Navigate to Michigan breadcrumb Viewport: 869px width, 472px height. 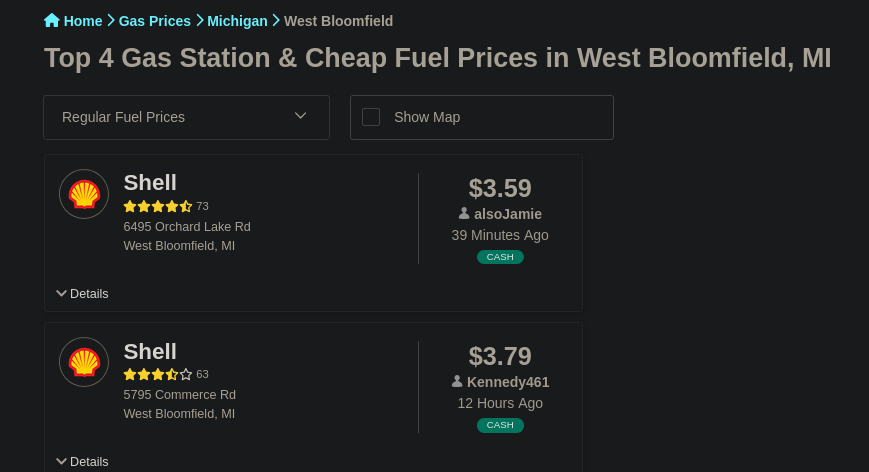point(237,21)
